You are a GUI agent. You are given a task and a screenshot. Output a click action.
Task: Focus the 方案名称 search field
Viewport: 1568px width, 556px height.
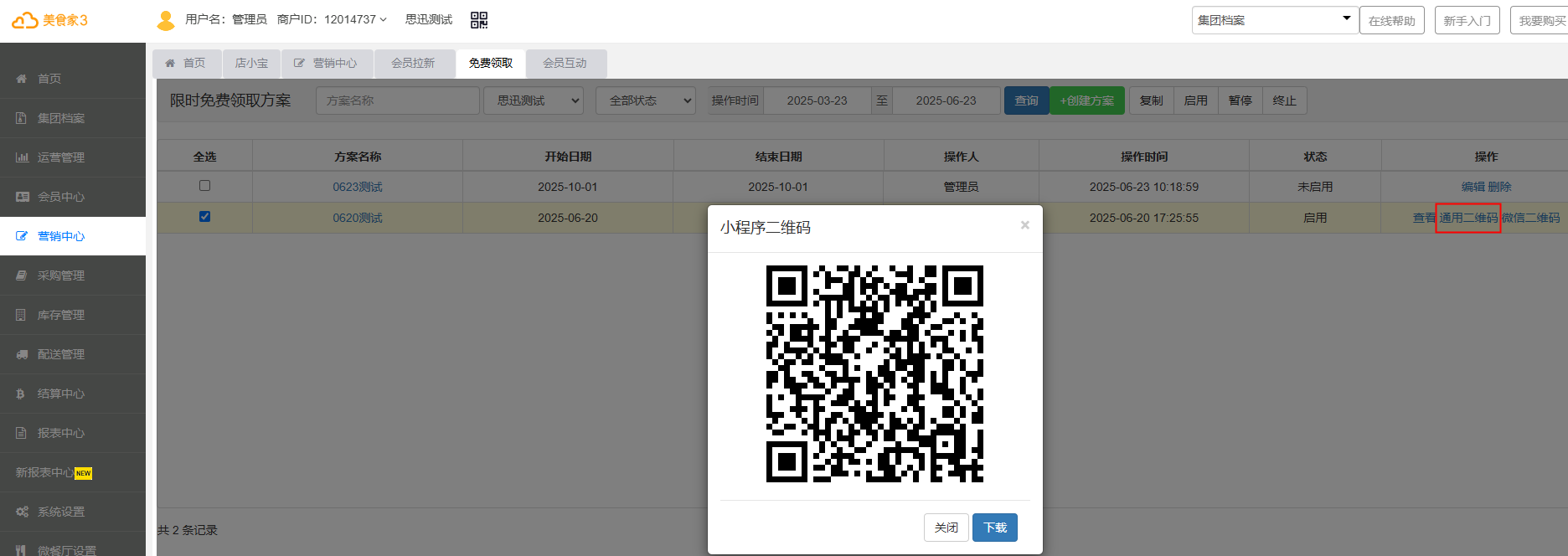point(398,100)
